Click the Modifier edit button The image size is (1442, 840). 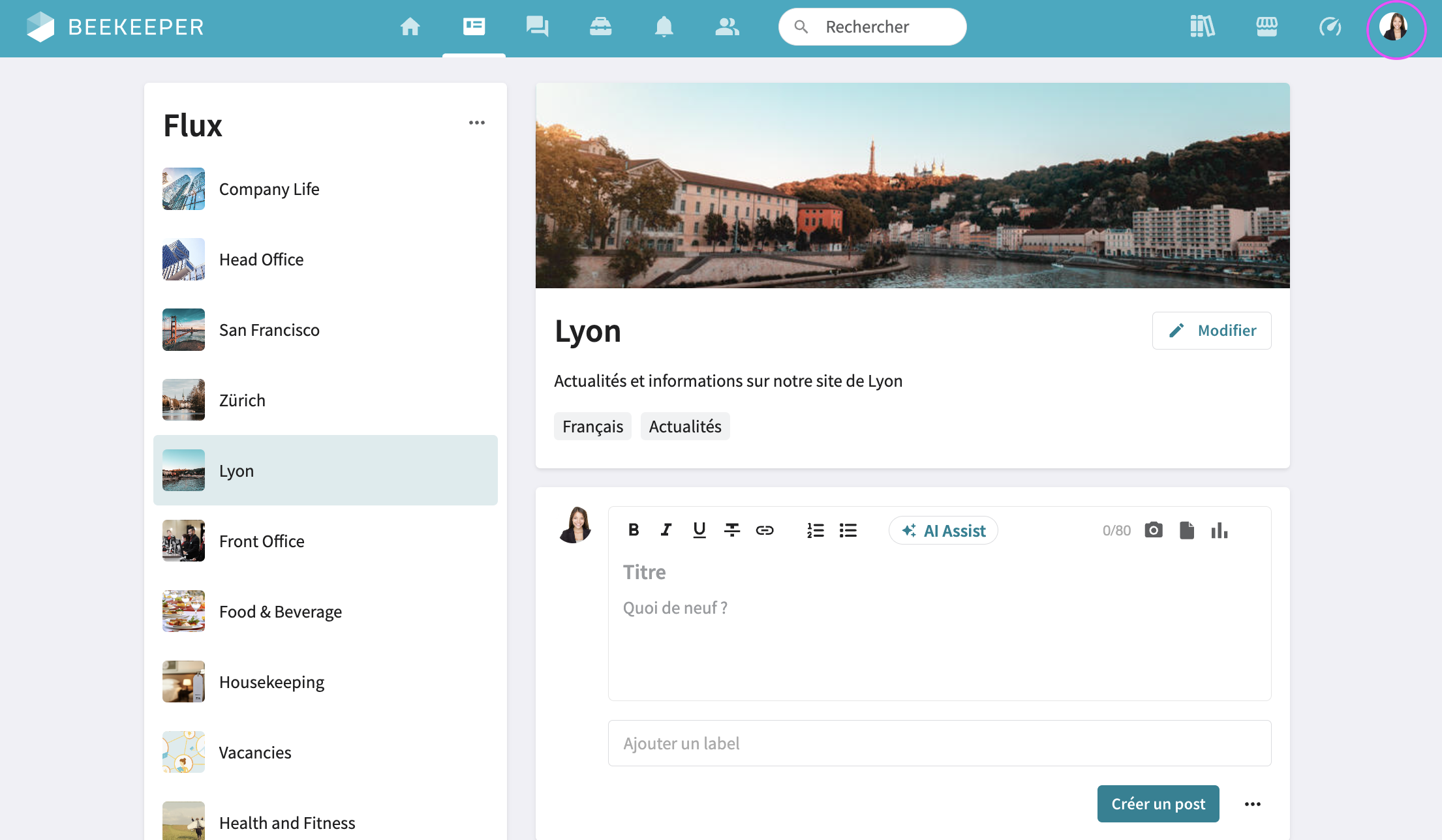click(x=1212, y=331)
